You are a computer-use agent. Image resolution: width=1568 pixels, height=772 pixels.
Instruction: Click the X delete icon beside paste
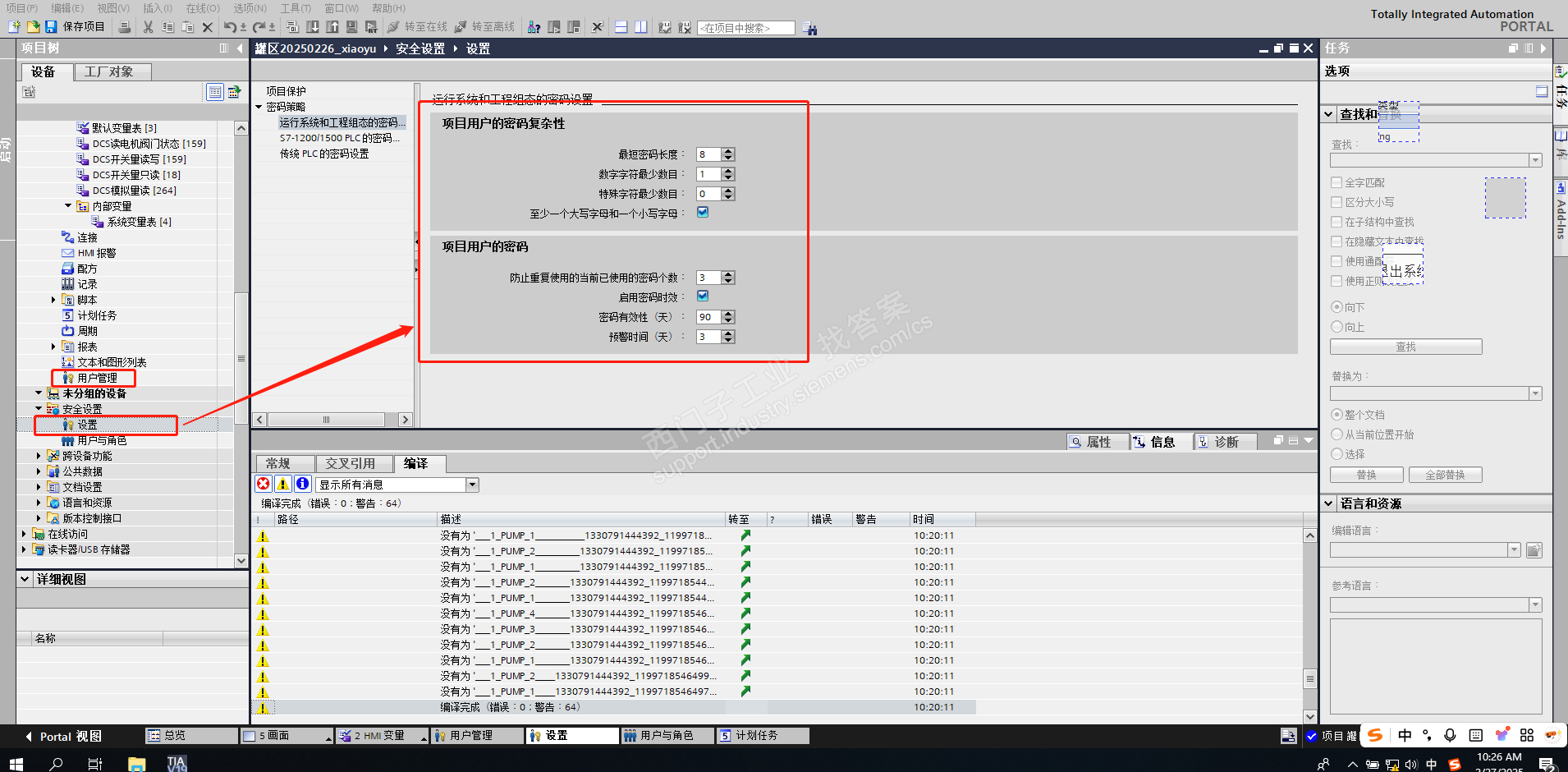[208, 27]
